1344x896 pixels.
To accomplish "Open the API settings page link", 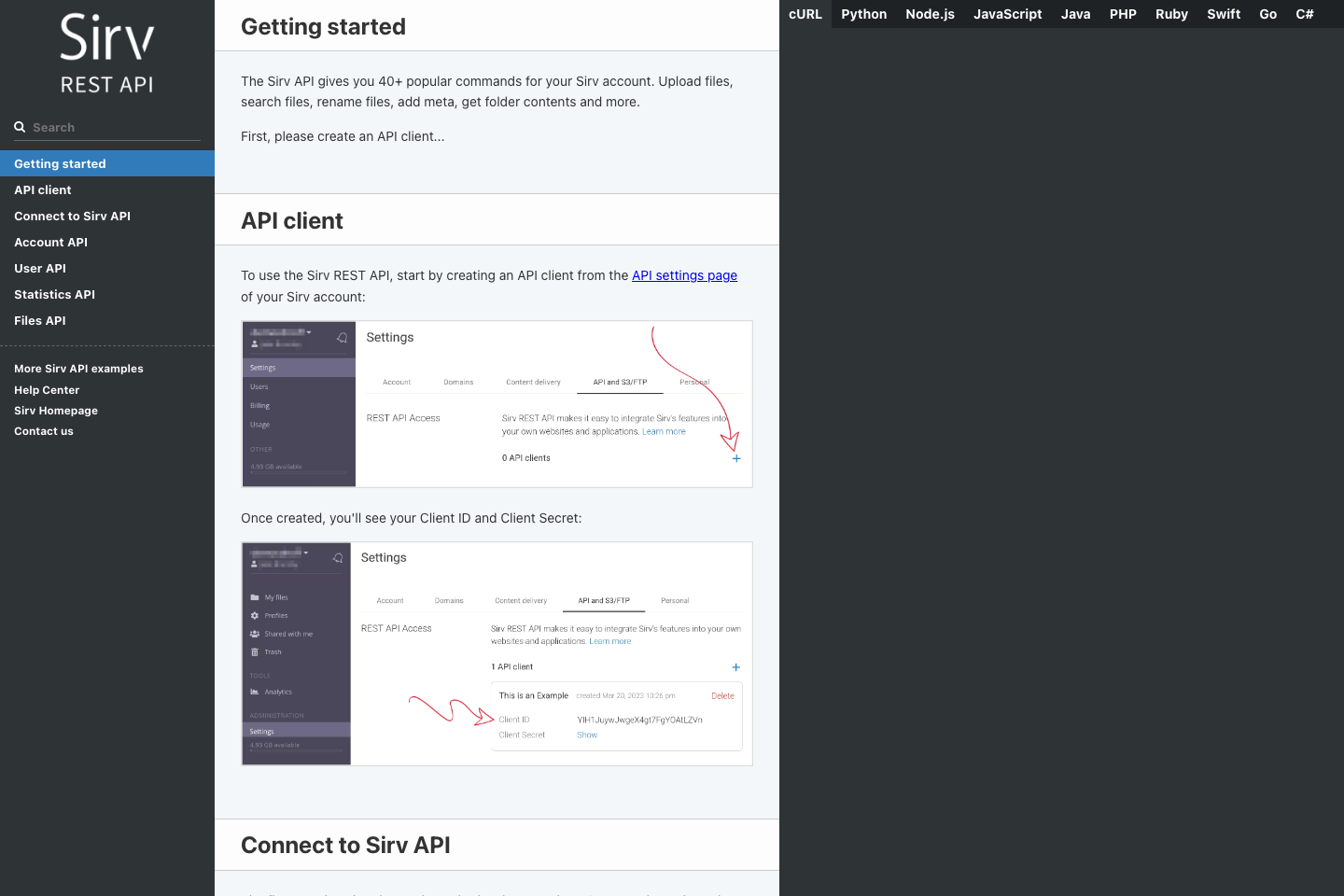I will [x=684, y=275].
